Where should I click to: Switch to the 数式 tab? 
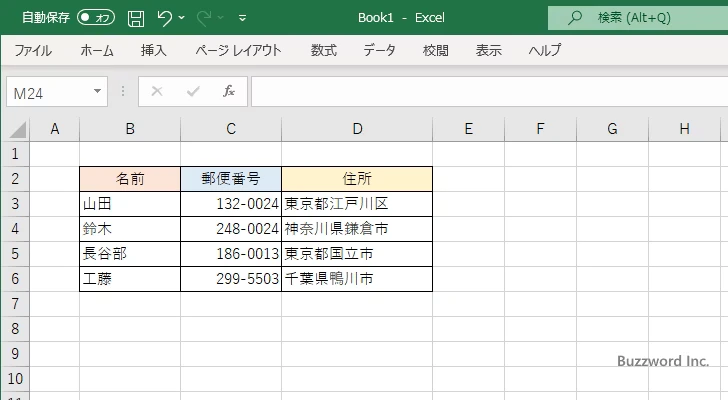324,50
